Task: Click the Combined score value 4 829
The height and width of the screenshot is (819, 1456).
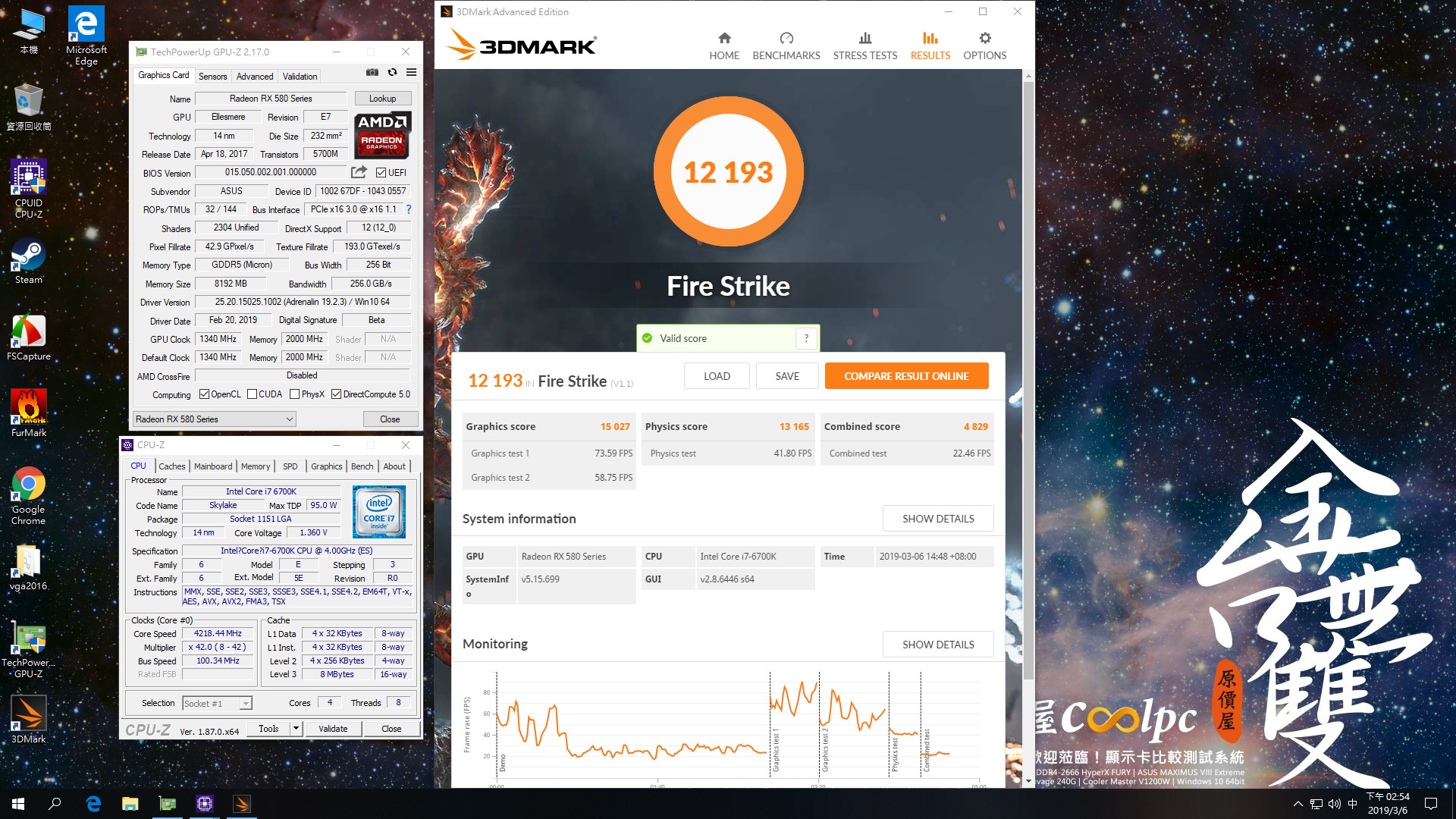Action: [x=975, y=427]
